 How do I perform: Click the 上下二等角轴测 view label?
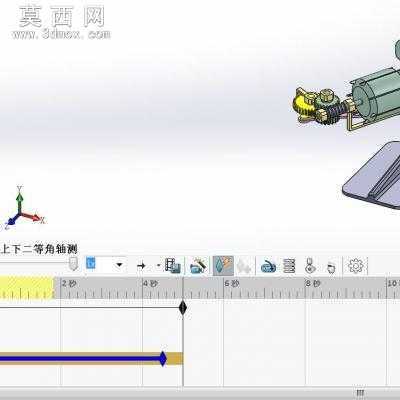click(39, 249)
